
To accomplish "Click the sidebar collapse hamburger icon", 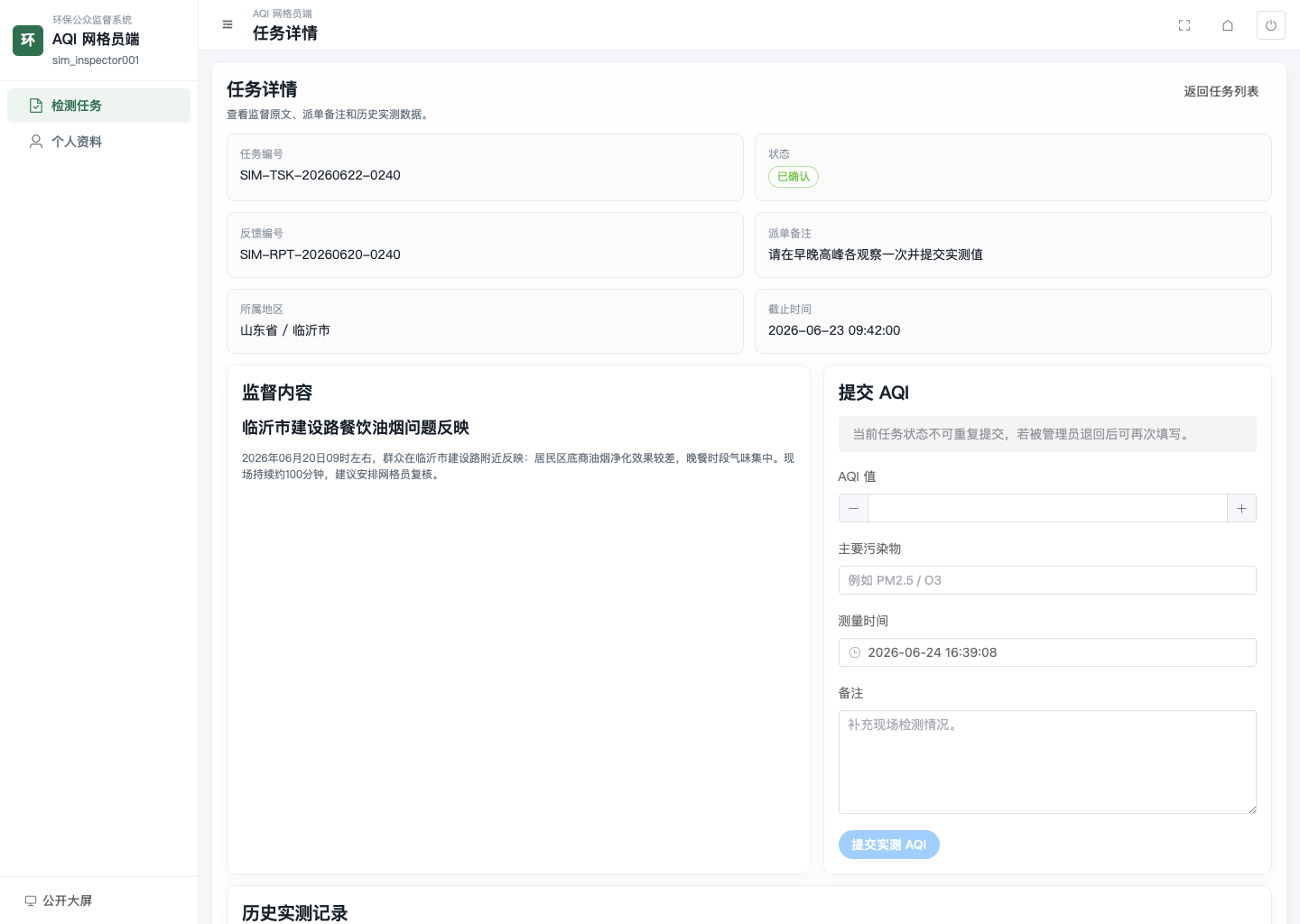I will 227,25.
